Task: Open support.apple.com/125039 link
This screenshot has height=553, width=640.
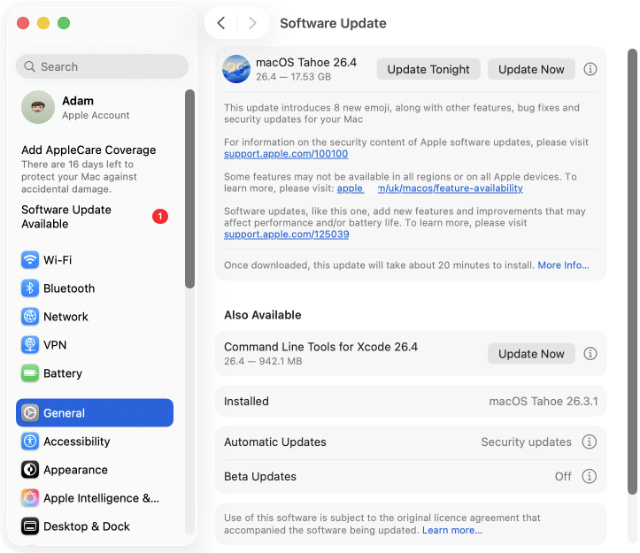Action: click(x=287, y=234)
